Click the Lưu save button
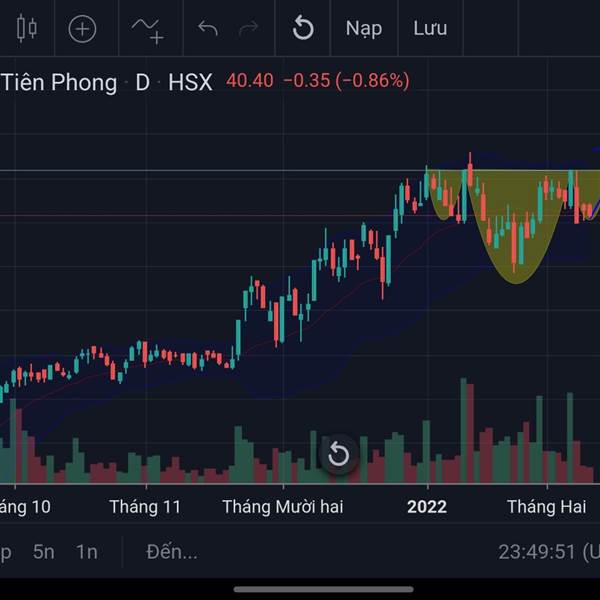 [x=430, y=28]
